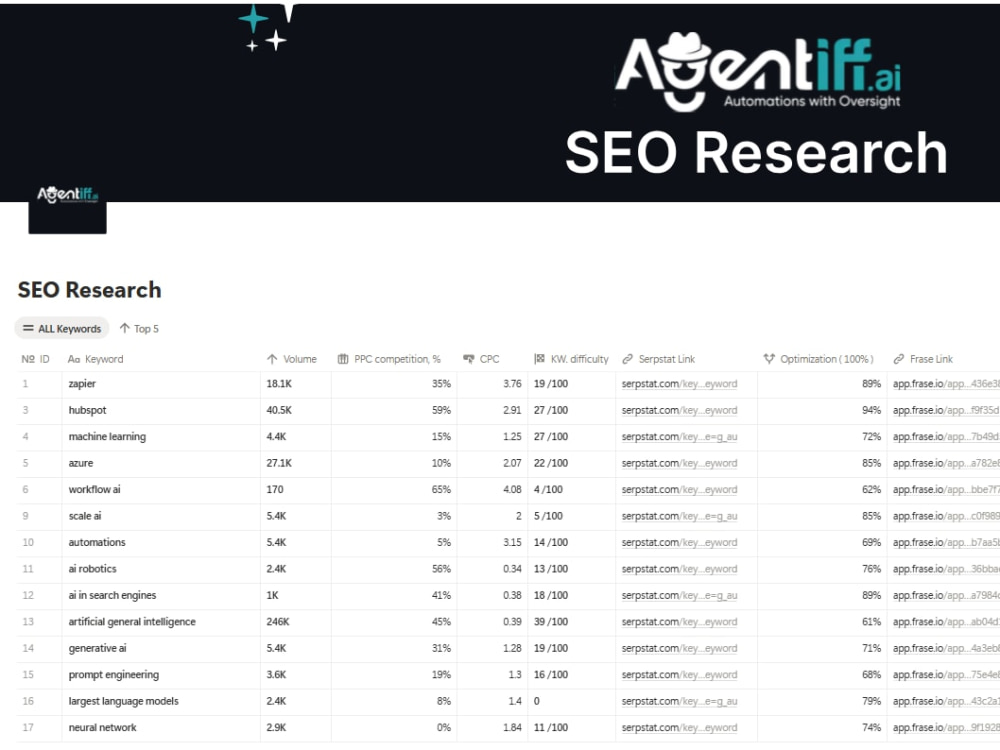Click the CPC column icon

coord(469,359)
